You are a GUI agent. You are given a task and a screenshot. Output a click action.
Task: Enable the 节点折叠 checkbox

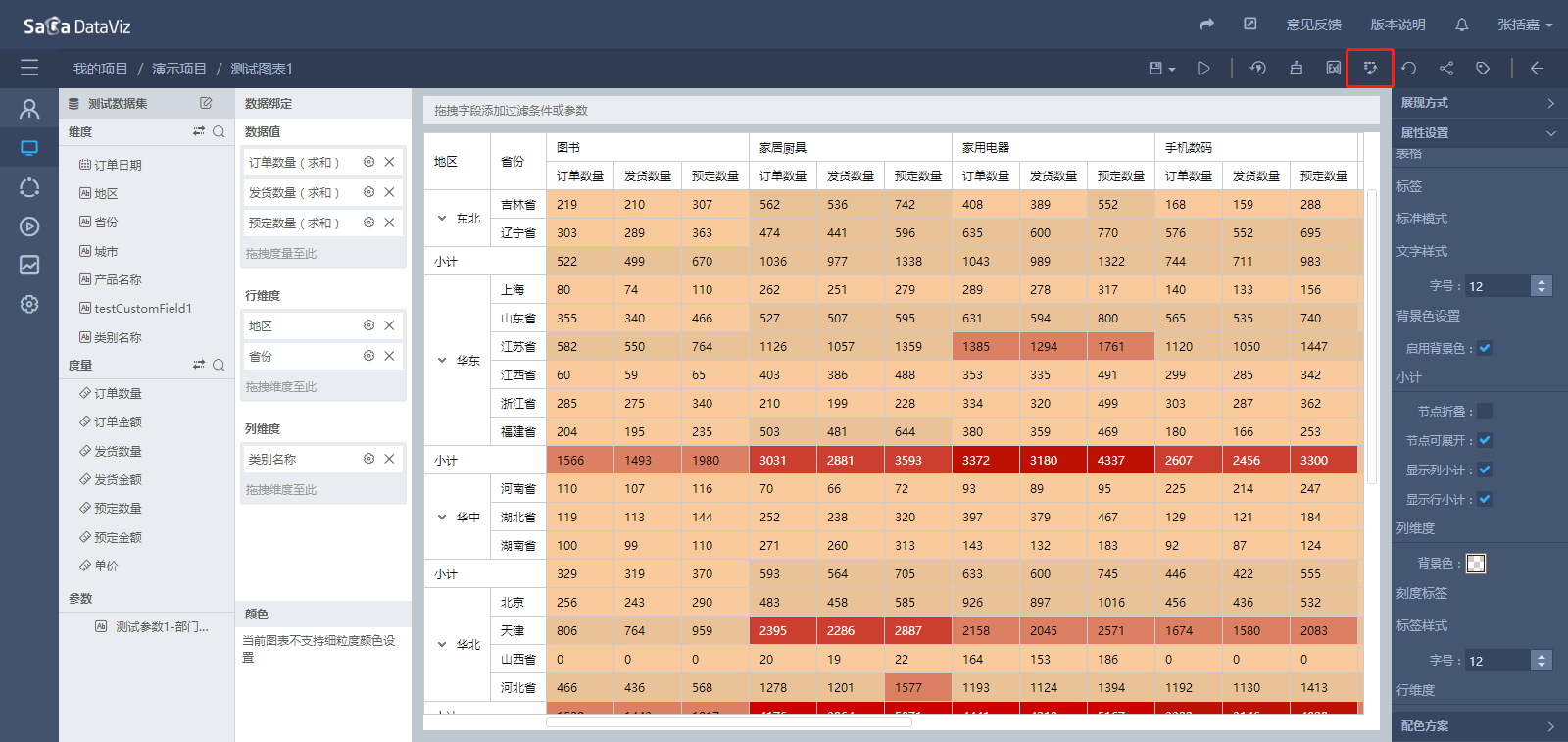pyautogui.click(x=1485, y=411)
